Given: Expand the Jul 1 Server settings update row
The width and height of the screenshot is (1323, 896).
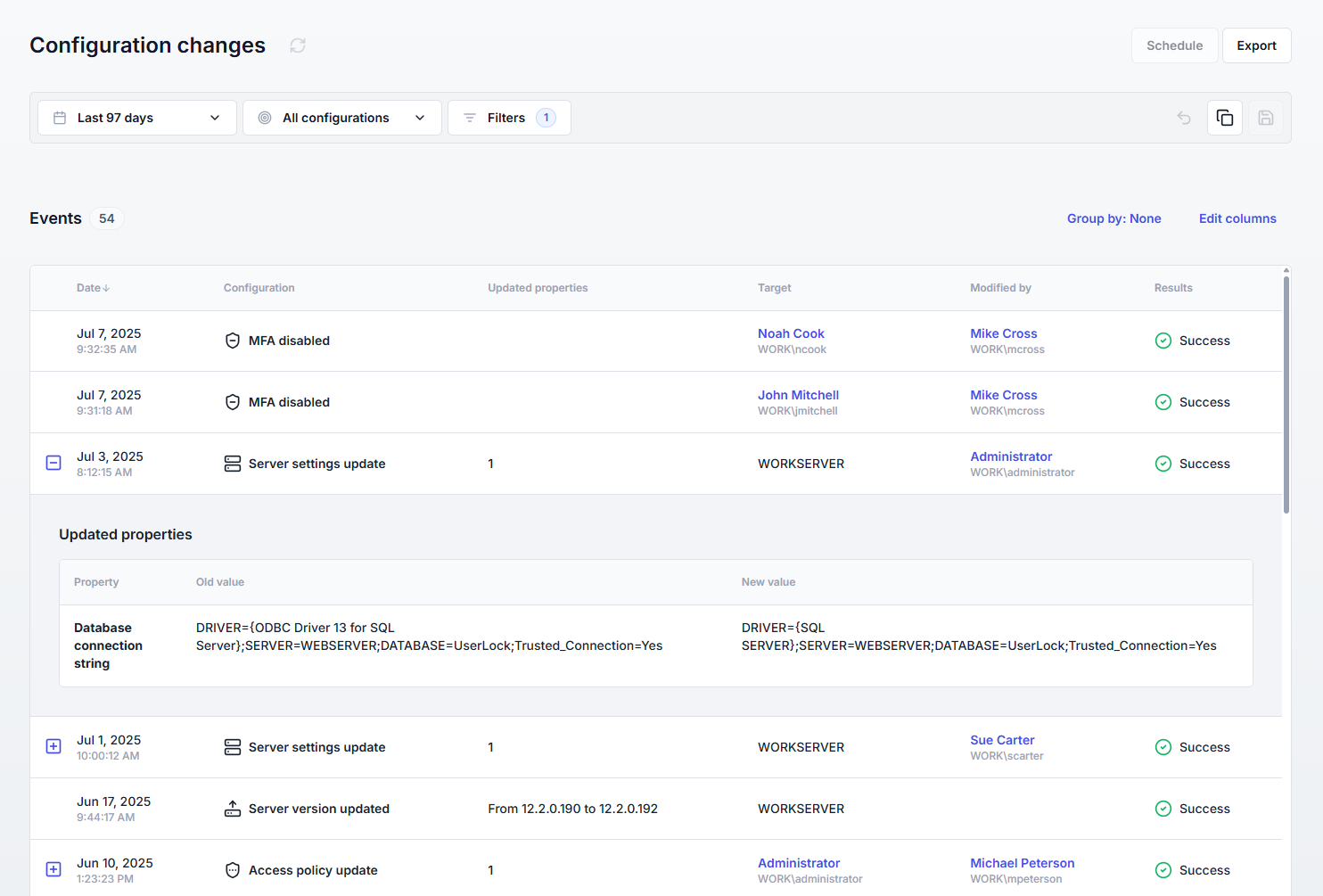Looking at the screenshot, I should tap(53, 746).
